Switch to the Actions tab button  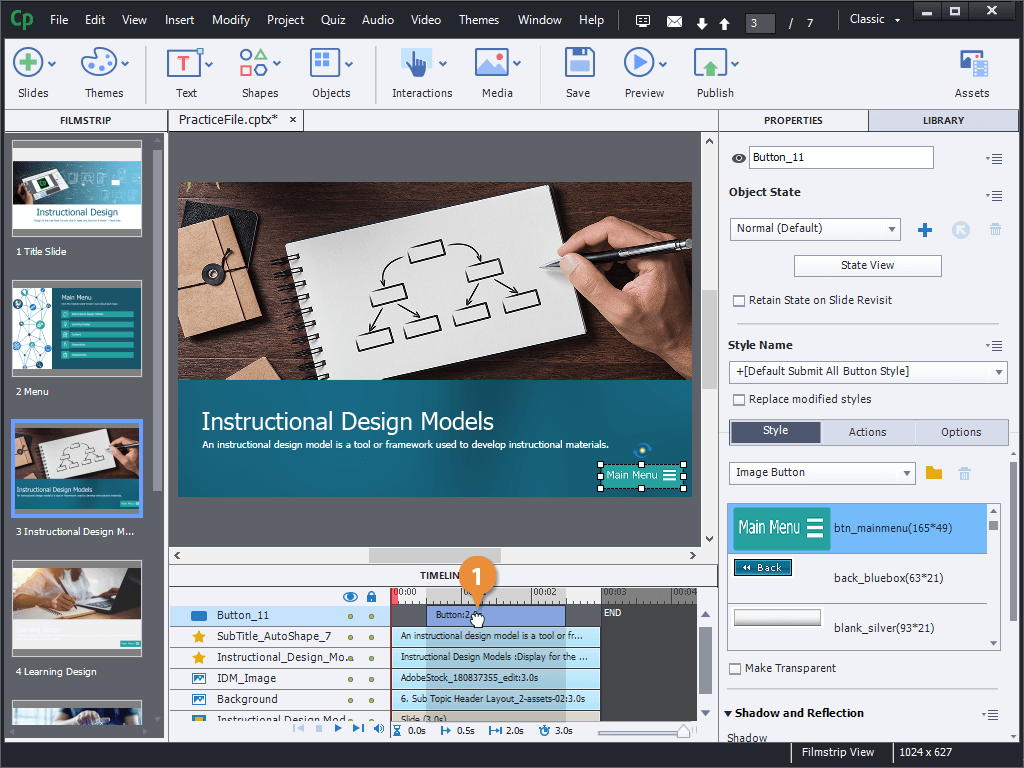coord(867,432)
